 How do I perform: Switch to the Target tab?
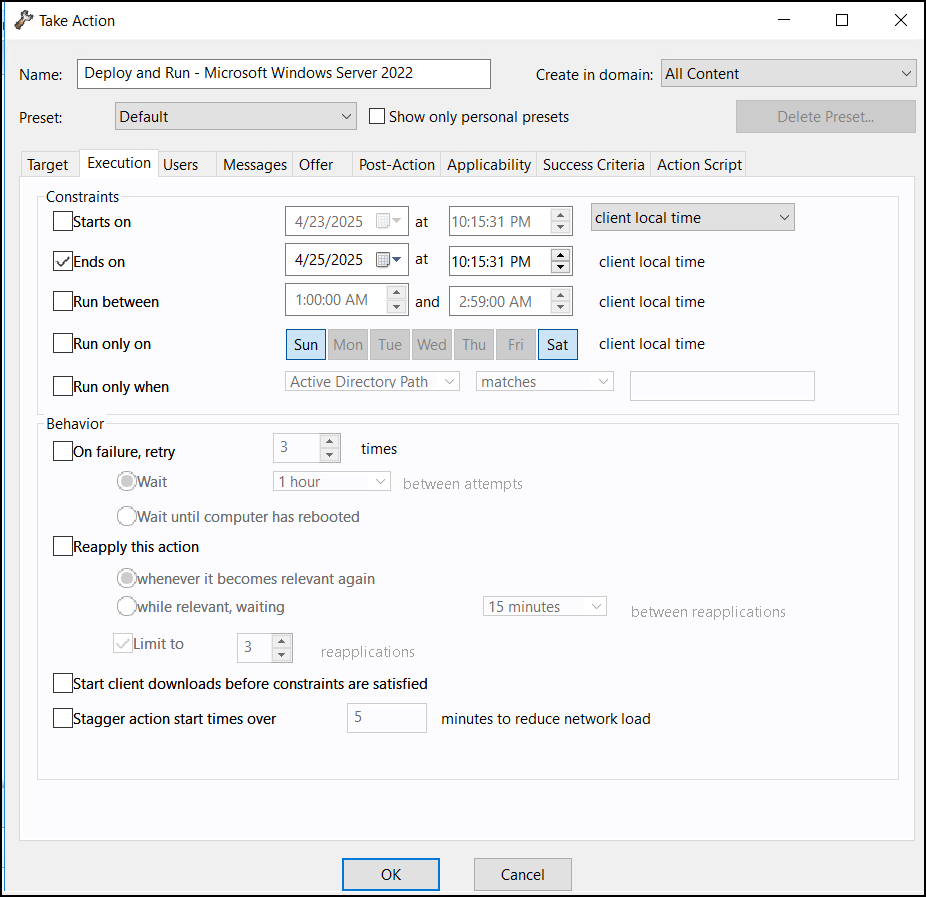pyautogui.click(x=49, y=164)
